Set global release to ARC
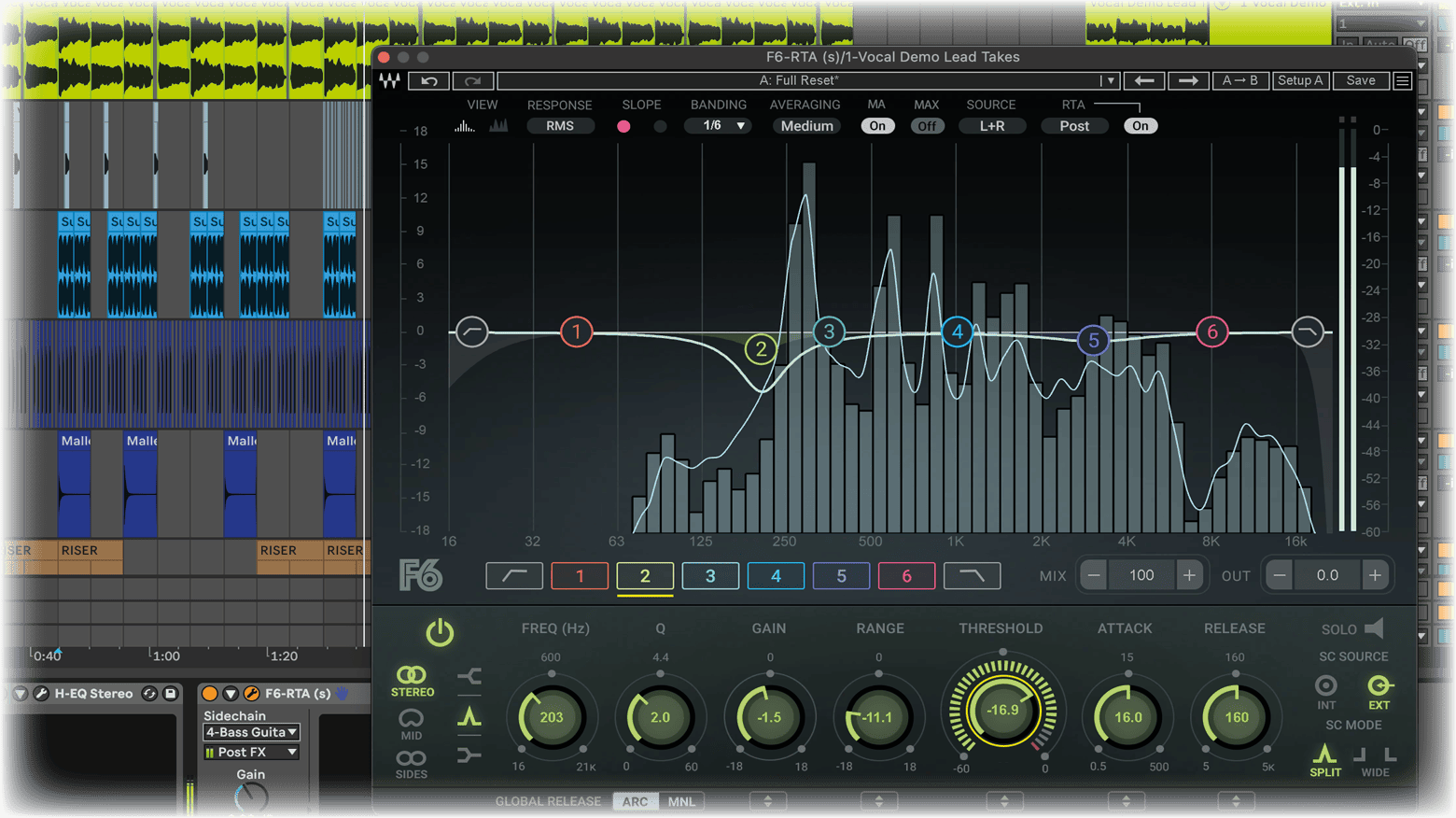This screenshot has width=1456, height=818. pyautogui.click(x=635, y=801)
